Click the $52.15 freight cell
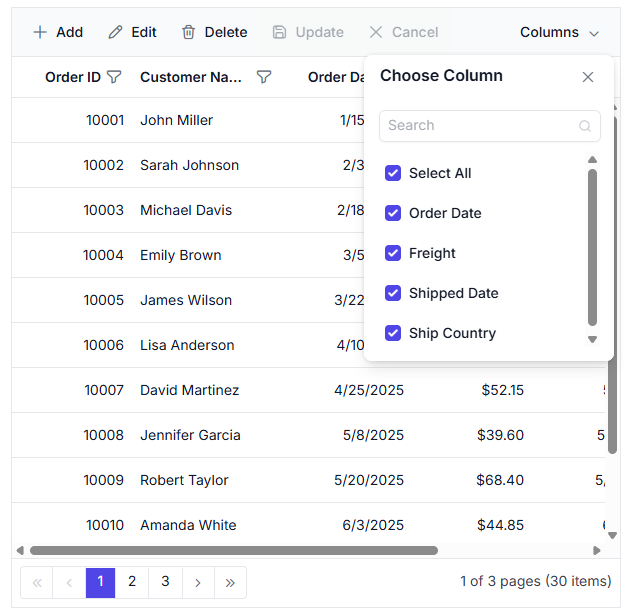Screen dimensions: 625x615 point(503,390)
